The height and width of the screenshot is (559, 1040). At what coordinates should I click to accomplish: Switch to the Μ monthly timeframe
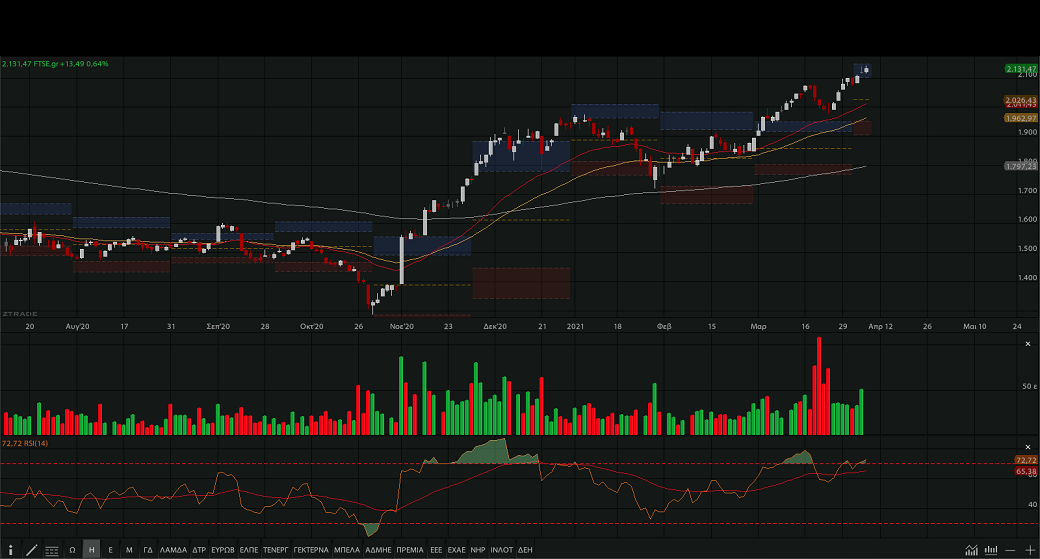point(129,550)
